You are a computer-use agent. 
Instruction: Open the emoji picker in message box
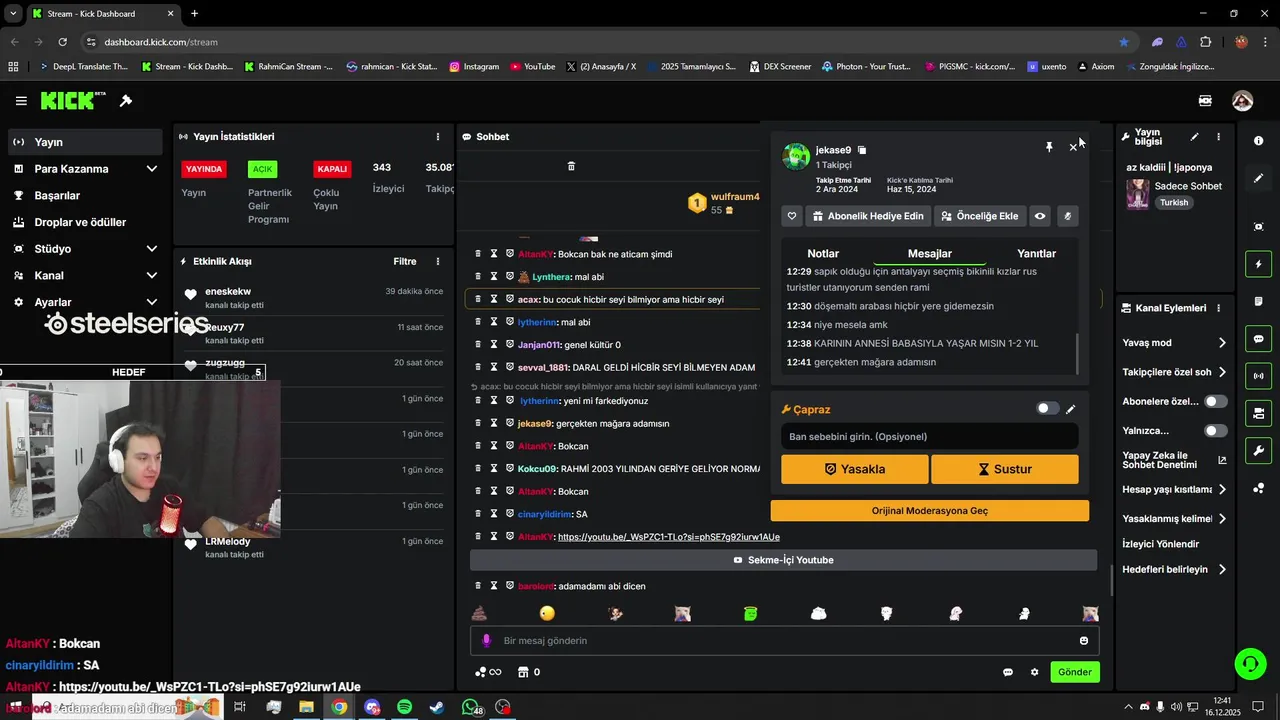[x=1084, y=641]
